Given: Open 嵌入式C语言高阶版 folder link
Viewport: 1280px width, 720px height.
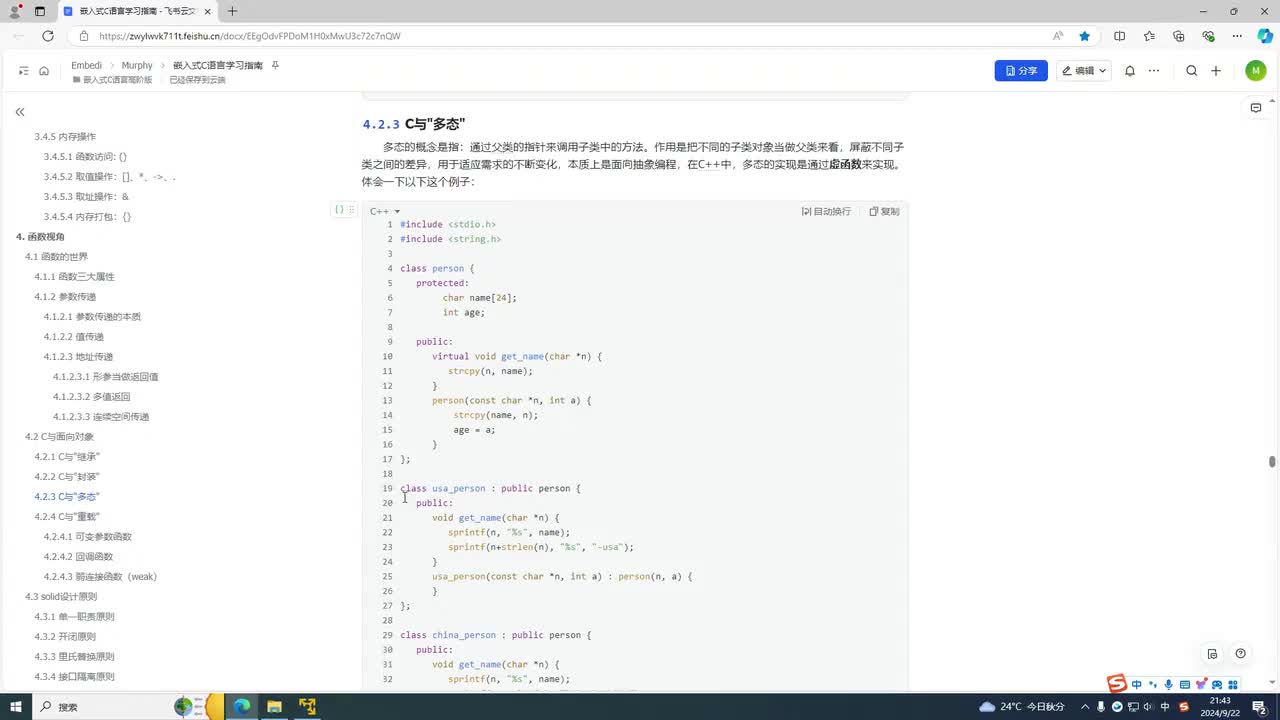Looking at the screenshot, I should [x=113, y=80].
